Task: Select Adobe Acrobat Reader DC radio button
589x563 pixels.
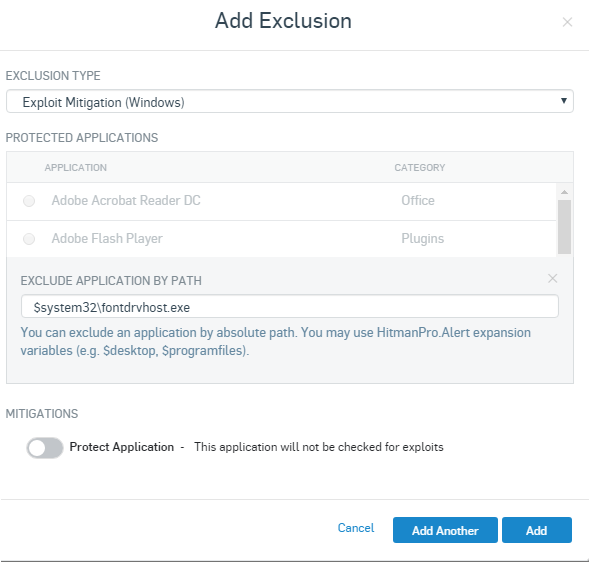Action: [29, 201]
